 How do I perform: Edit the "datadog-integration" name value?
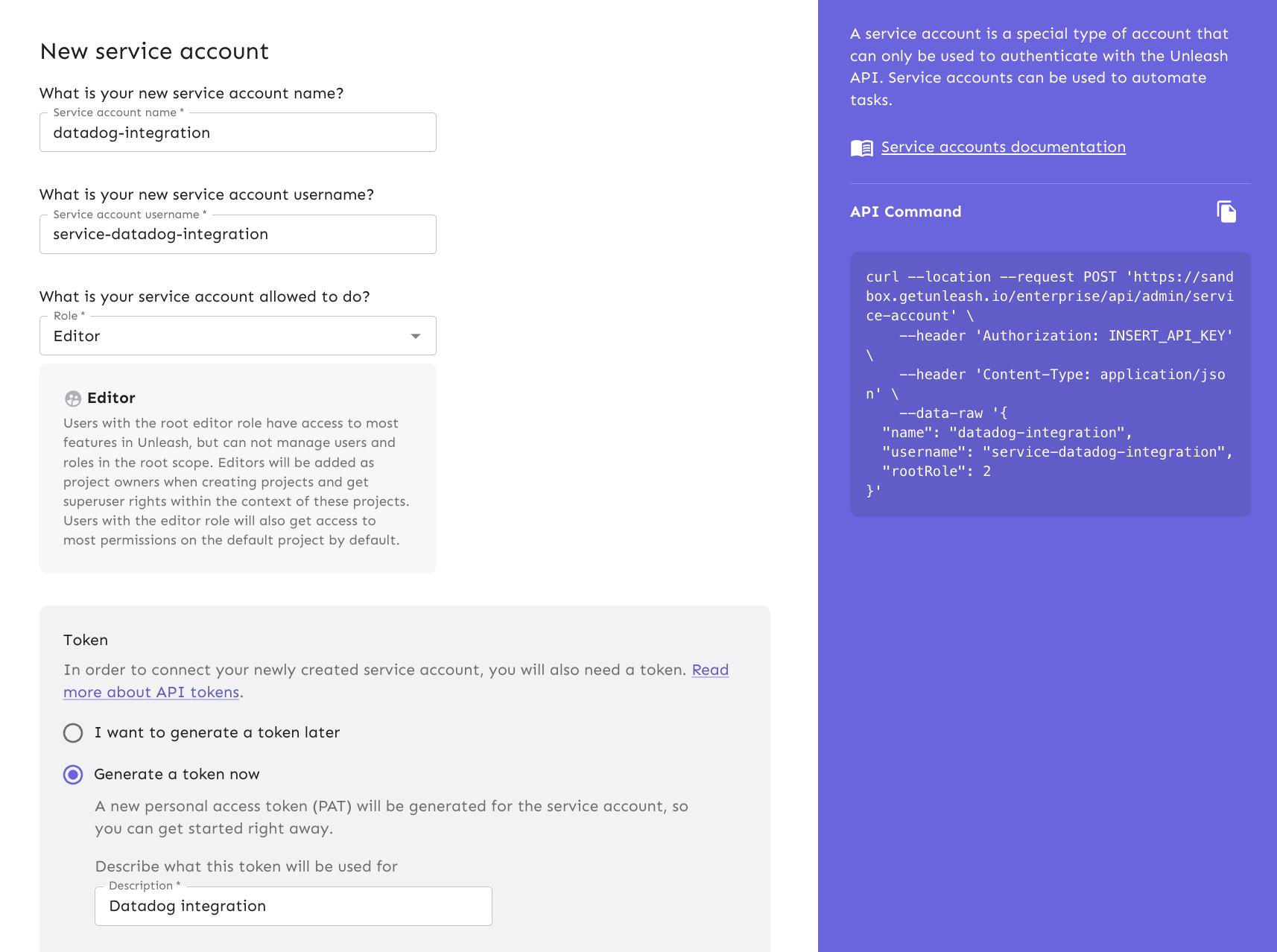click(x=237, y=132)
